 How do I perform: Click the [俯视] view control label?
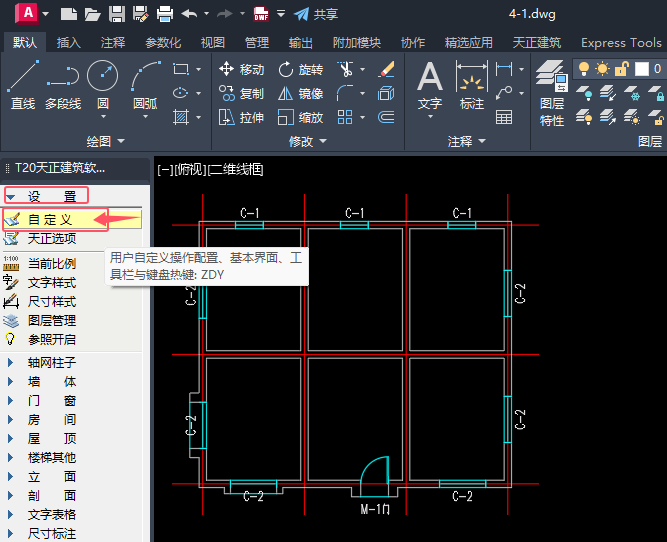tap(190, 169)
